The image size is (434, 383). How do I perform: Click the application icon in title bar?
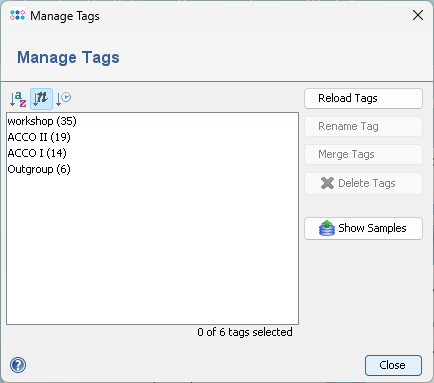(17, 15)
